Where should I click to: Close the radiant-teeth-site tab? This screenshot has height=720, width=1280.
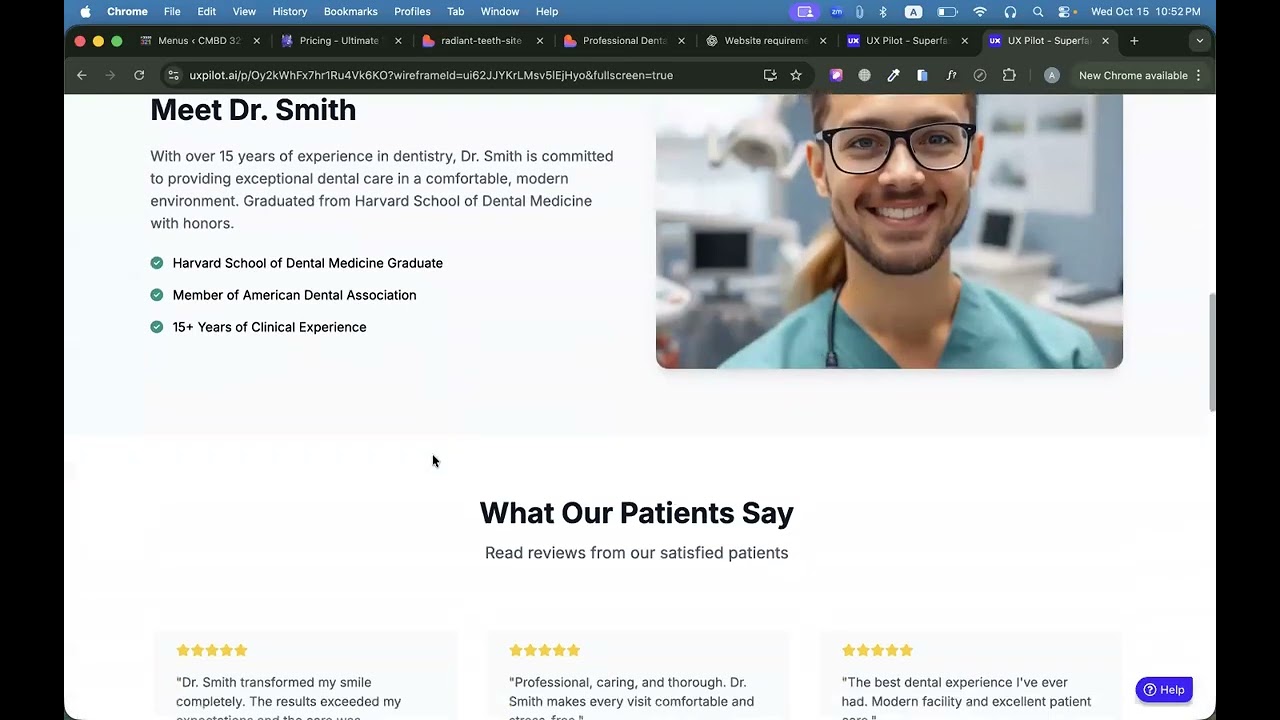pyautogui.click(x=540, y=41)
